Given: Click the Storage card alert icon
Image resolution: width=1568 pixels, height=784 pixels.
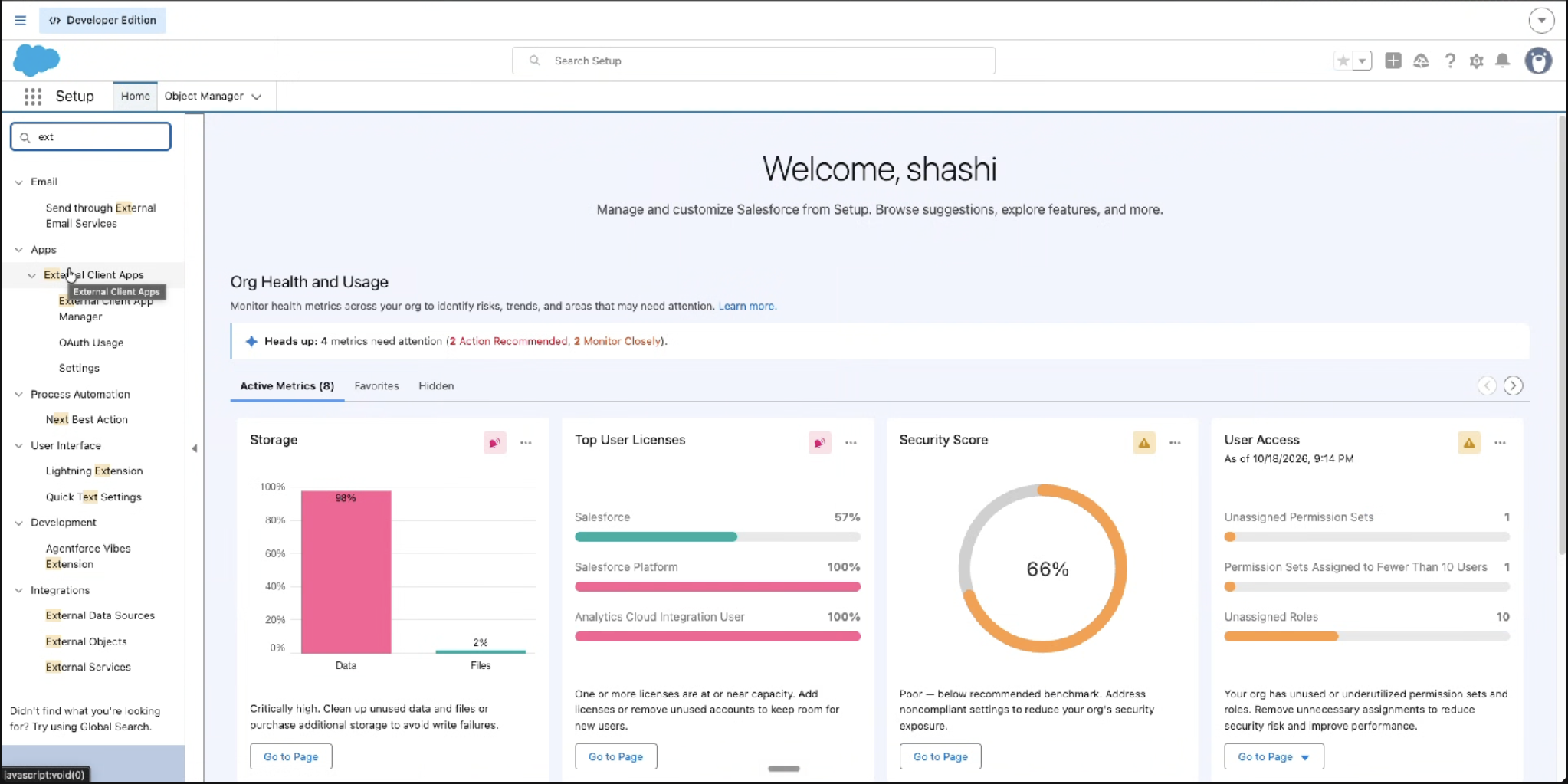Looking at the screenshot, I should pyautogui.click(x=495, y=442).
